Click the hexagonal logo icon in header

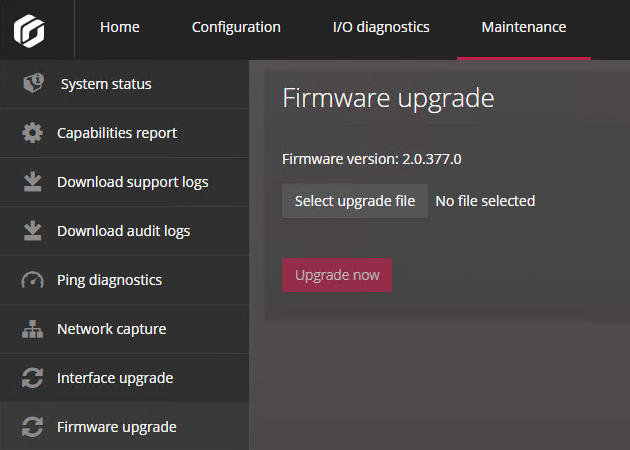pos(29,31)
